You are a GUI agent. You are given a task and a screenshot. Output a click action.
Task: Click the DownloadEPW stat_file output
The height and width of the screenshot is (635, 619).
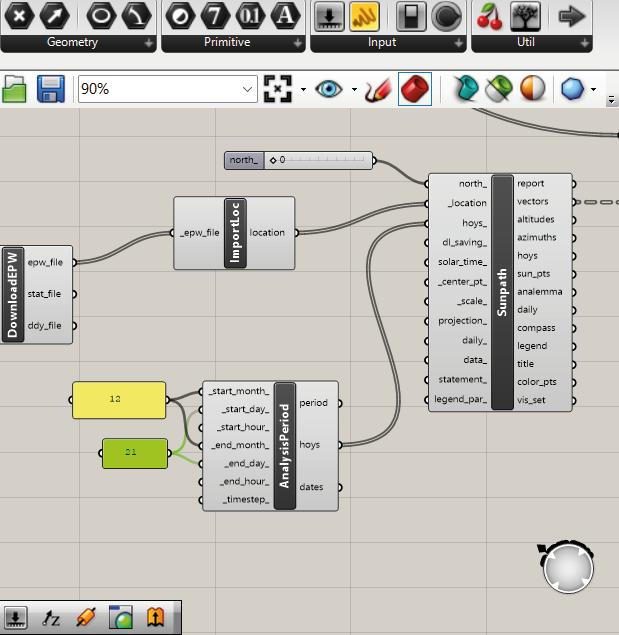click(x=44, y=294)
